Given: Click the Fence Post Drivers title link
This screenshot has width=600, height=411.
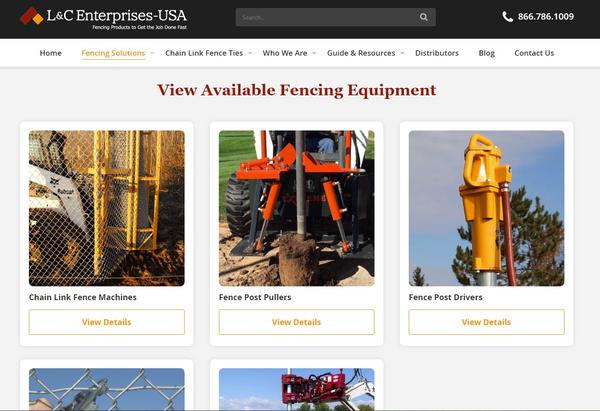Looking at the screenshot, I should pyautogui.click(x=445, y=297).
